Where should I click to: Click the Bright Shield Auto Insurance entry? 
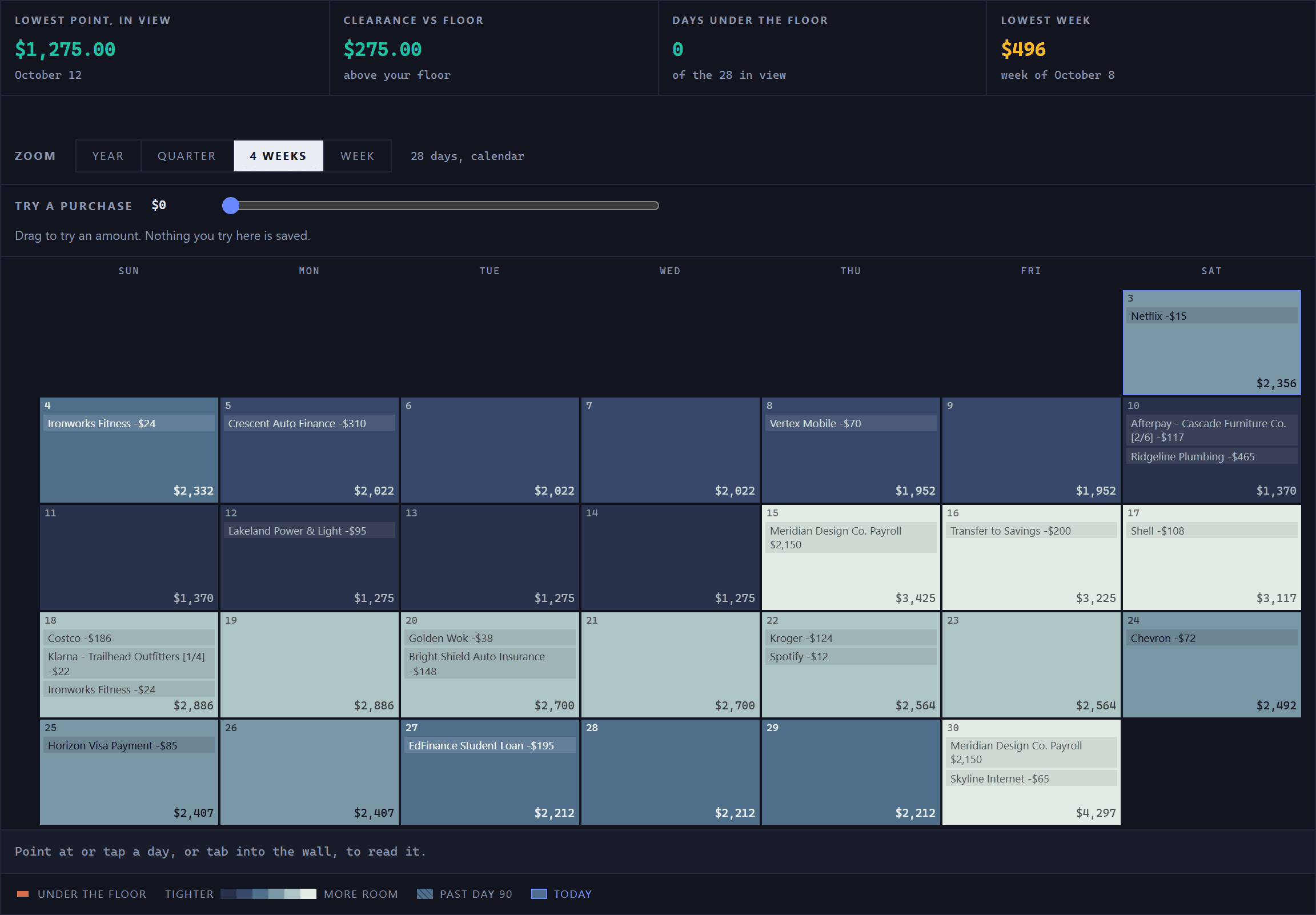(x=490, y=663)
